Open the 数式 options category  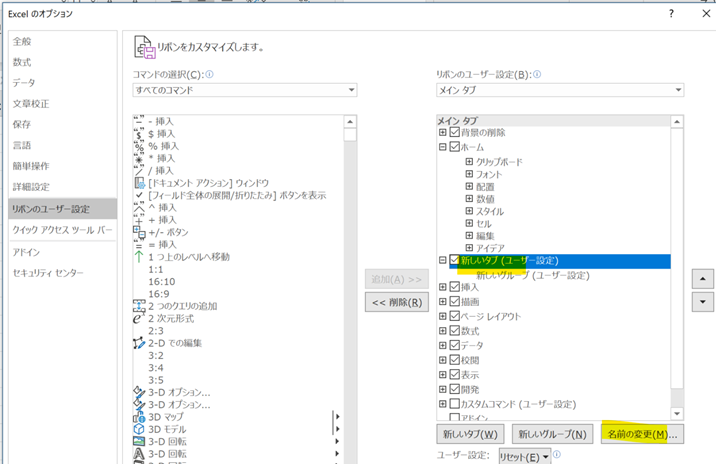(63, 62)
